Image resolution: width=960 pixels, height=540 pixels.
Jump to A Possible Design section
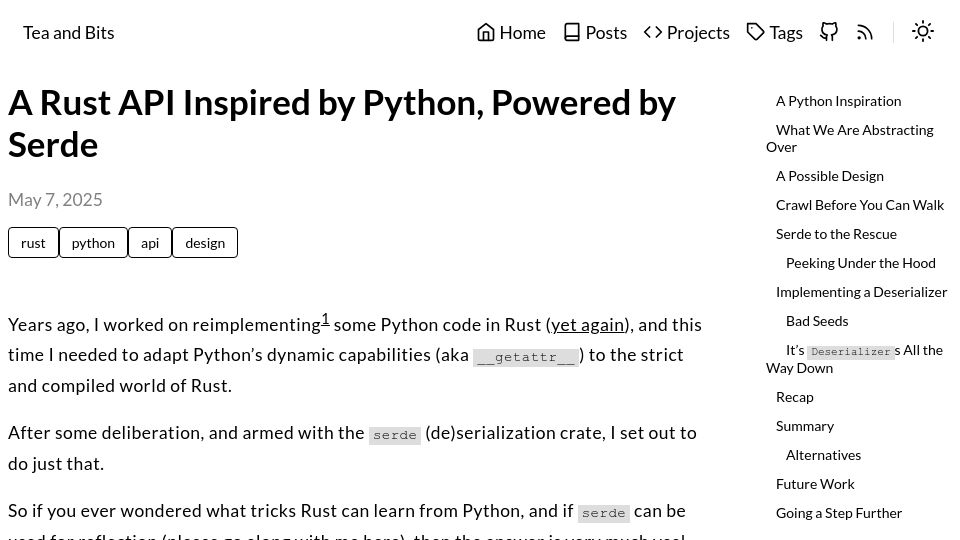point(830,176)
